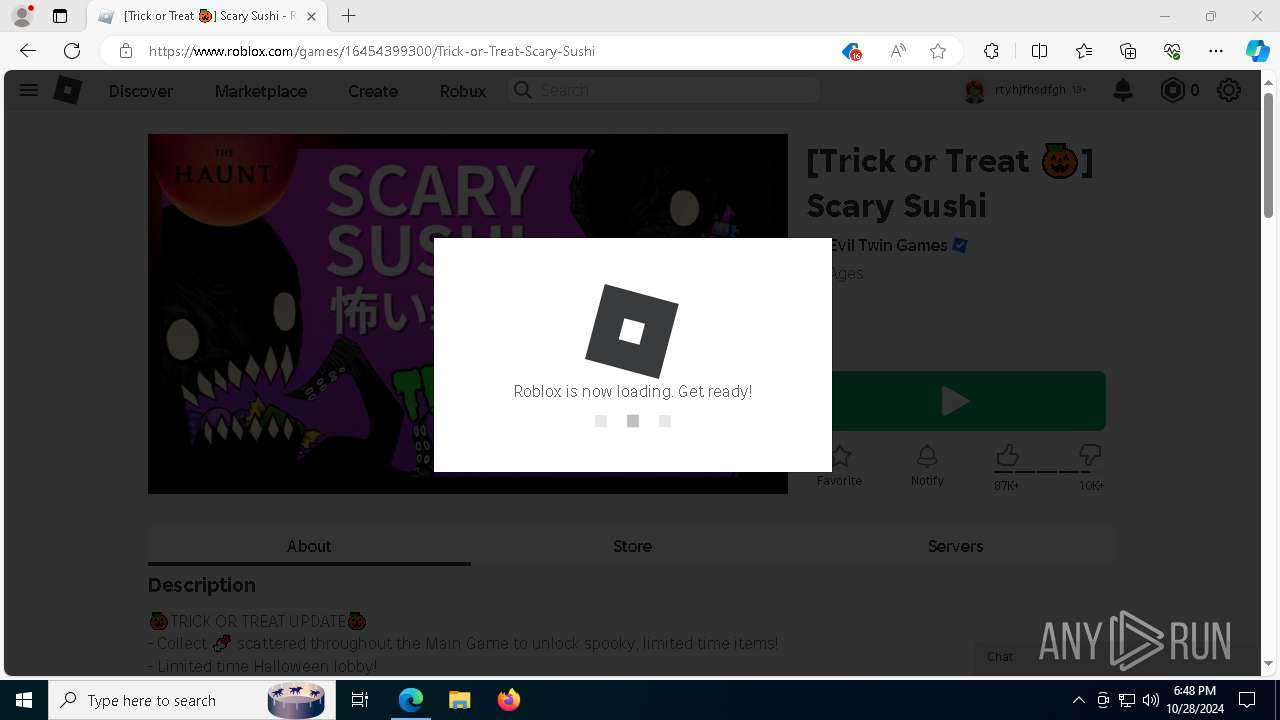Switch to the Servers tab
1280x720 pixels.
[x=955, y=546]
